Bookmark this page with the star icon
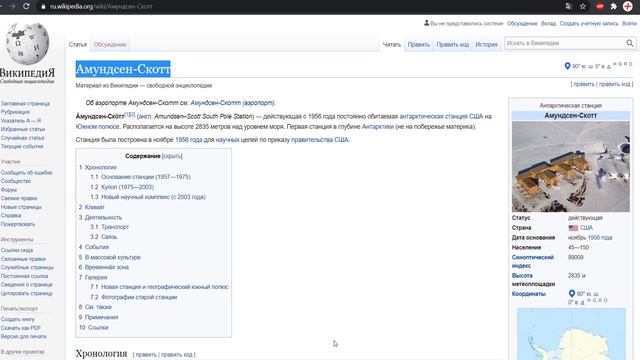640x360 pixels. 582,6
